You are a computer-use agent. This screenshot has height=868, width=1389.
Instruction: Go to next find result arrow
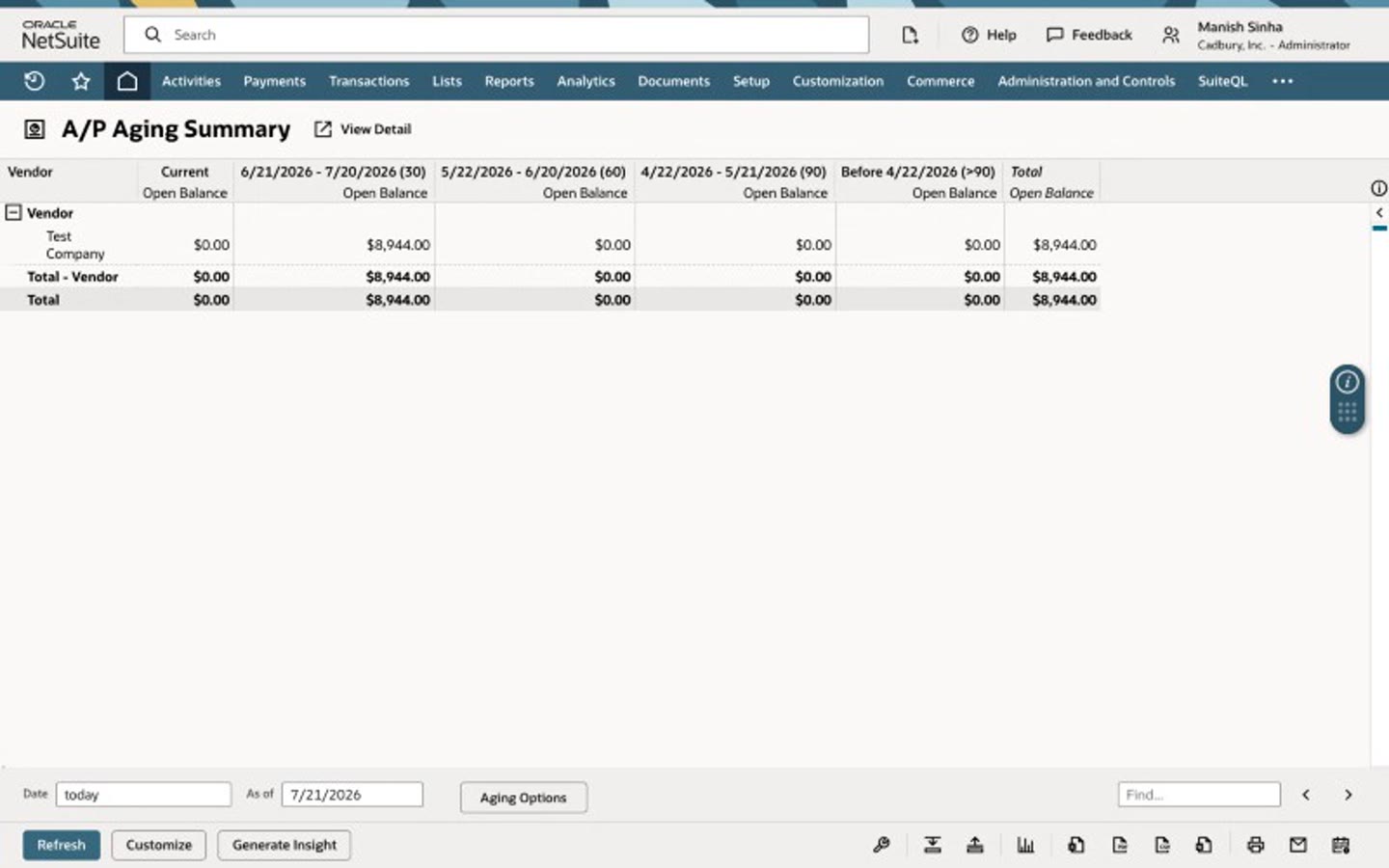click(1348, 795)
